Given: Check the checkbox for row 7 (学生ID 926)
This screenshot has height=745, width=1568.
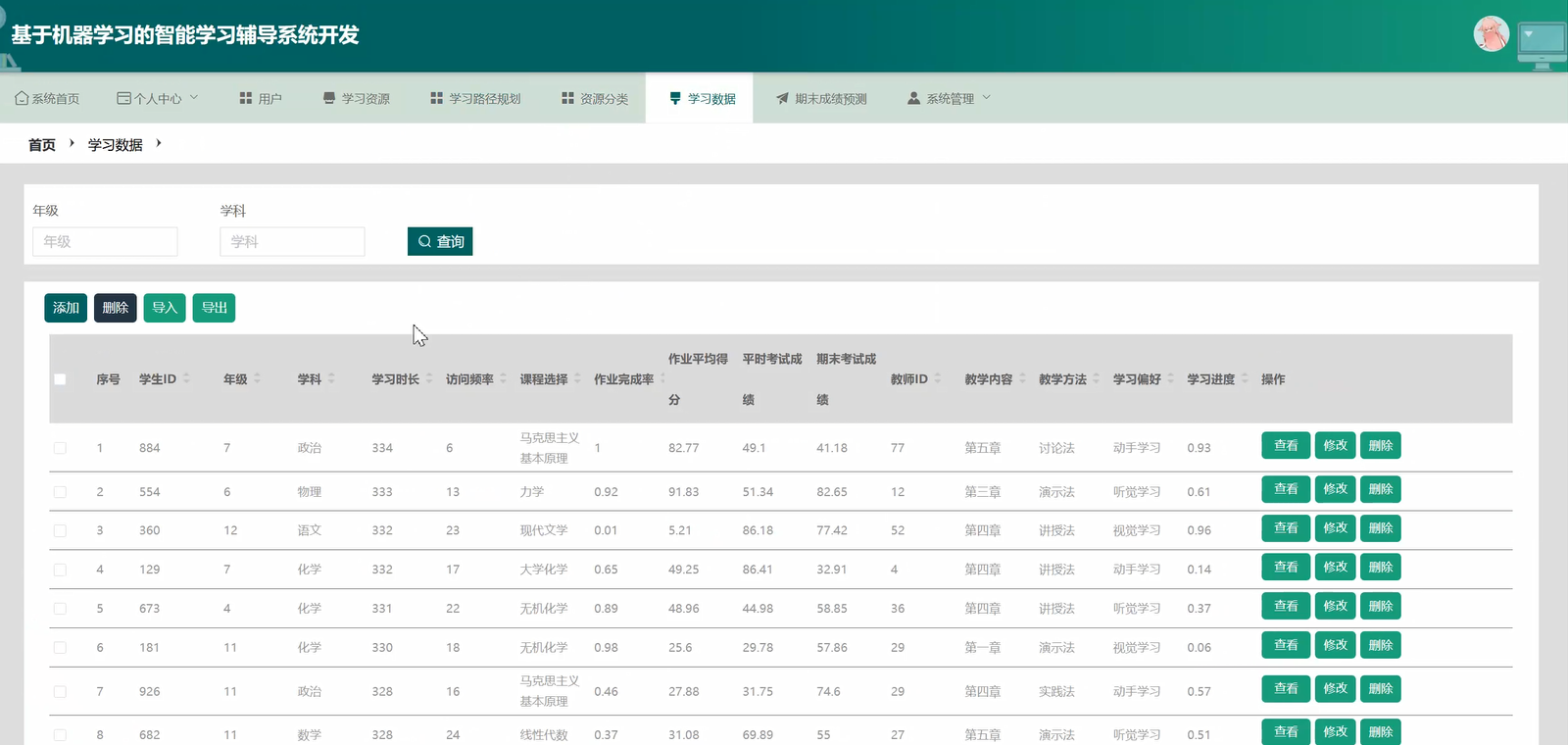Looking at the screenshot, I should [x=60, y=691].
